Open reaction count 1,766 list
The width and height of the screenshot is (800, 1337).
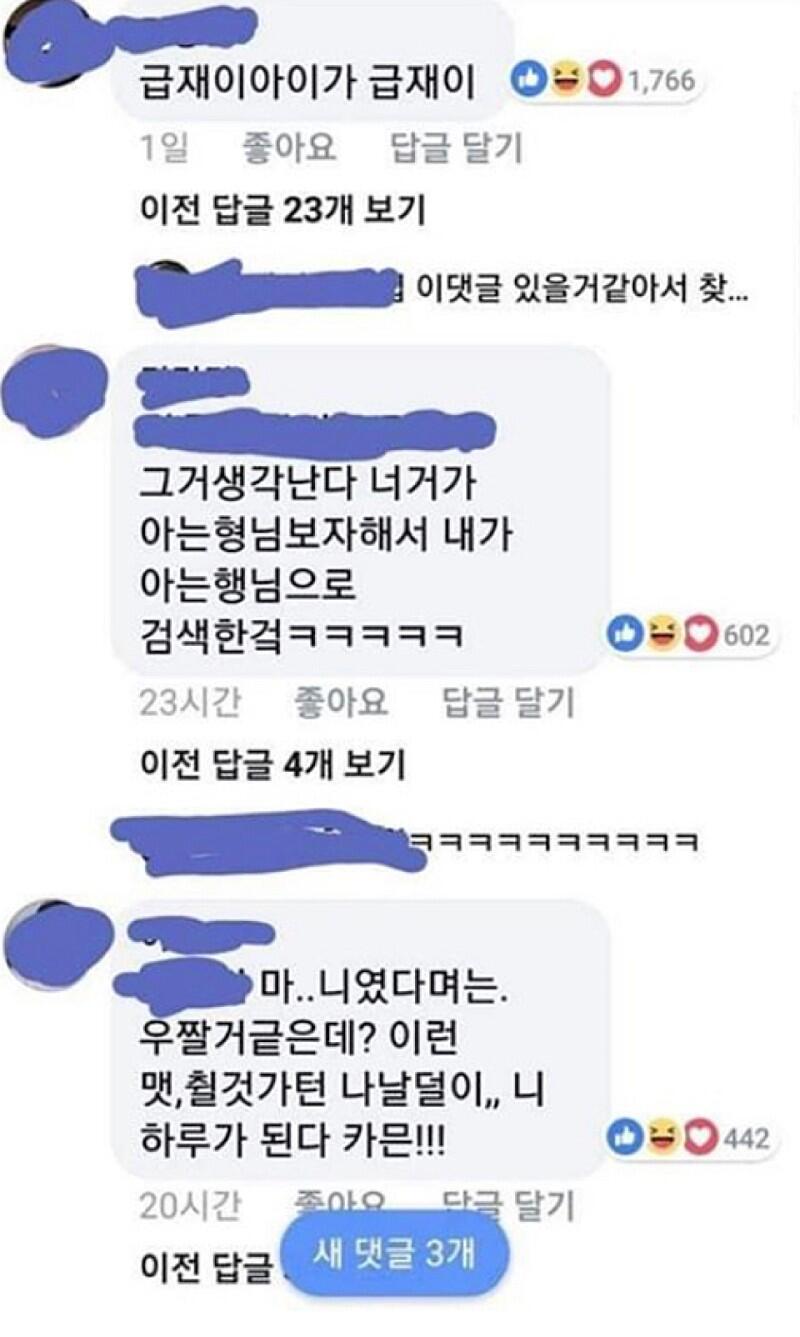660,80
